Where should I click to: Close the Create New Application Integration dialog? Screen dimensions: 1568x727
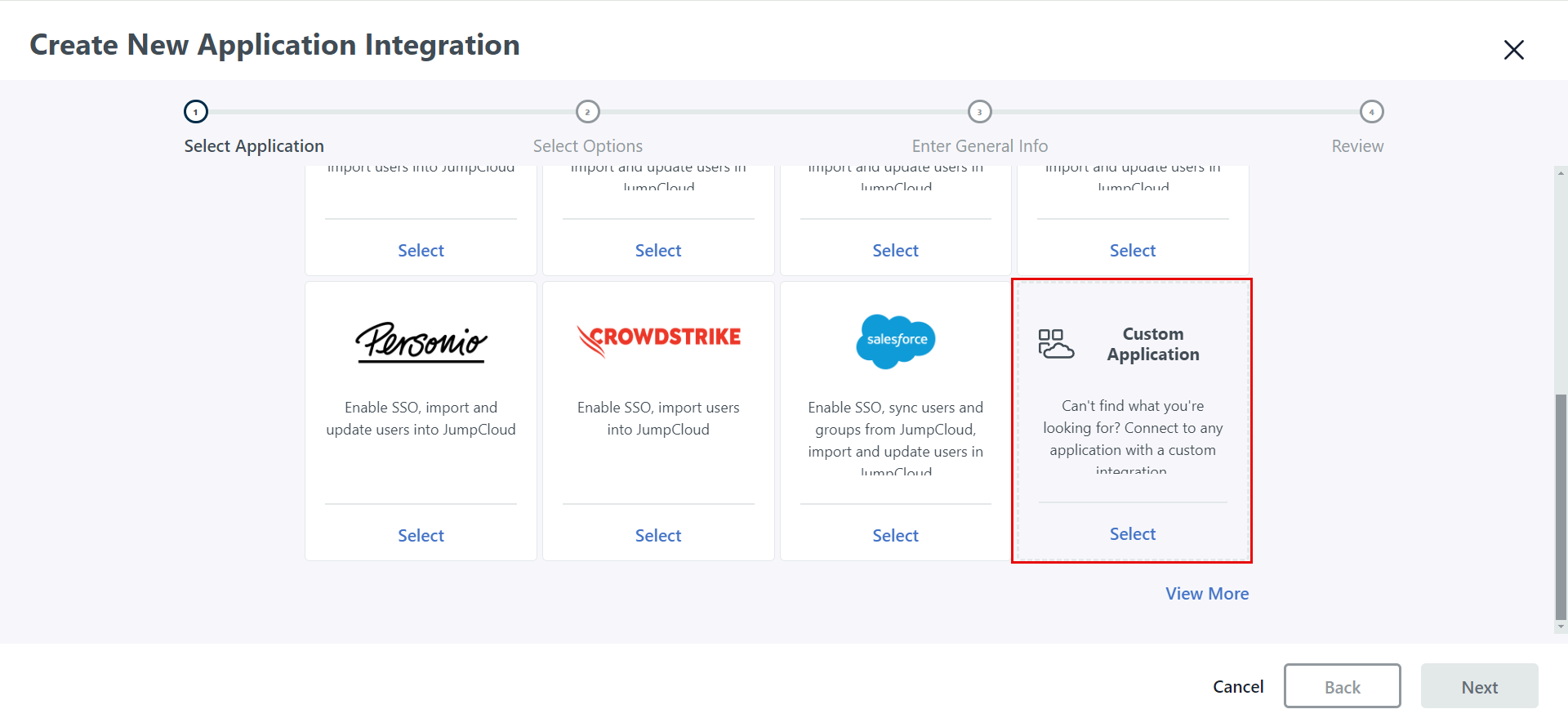point(1513,50)
